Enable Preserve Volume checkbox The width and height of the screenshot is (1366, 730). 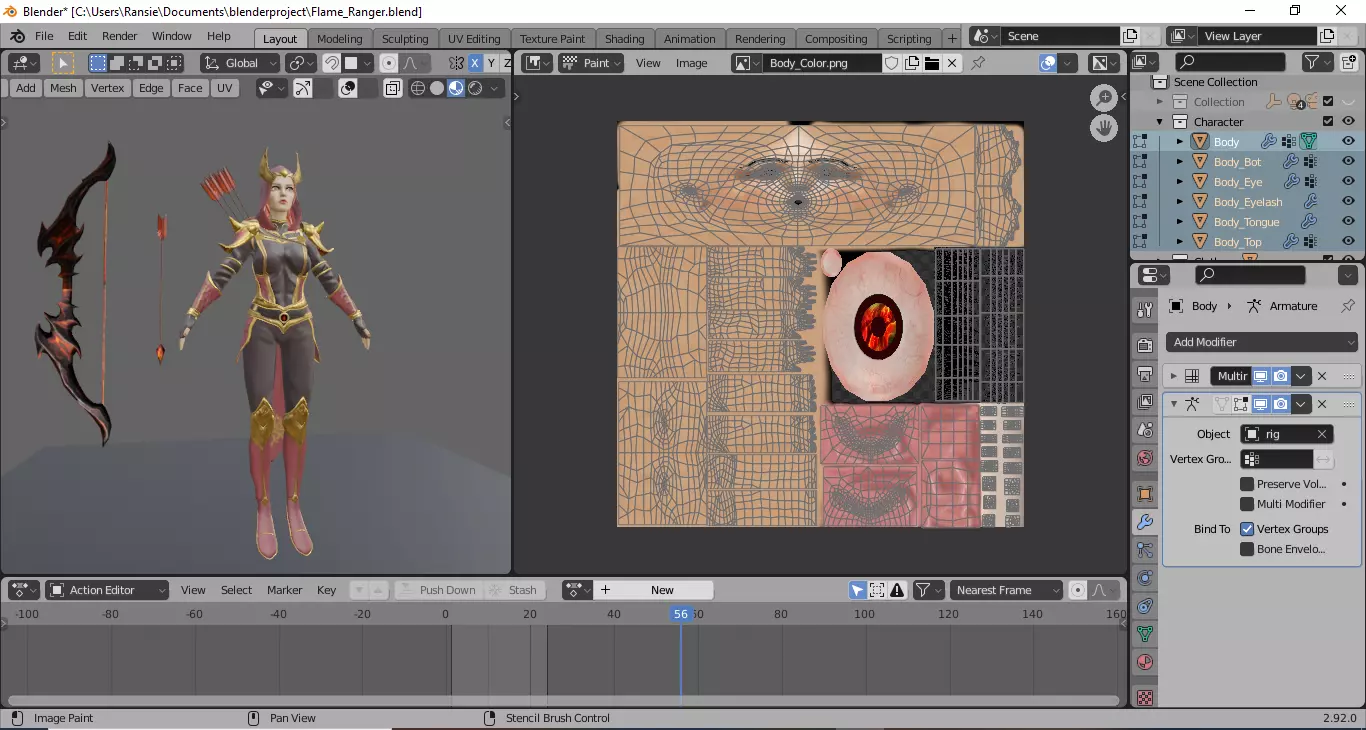coord(1247,484)
